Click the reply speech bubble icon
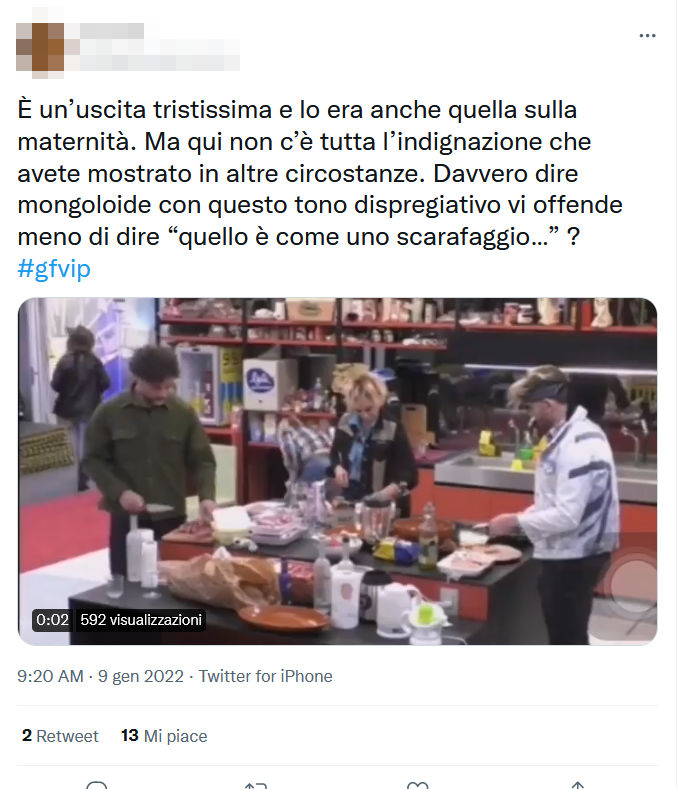The height and width of the screenshot is (789, 679). (97, 785)
